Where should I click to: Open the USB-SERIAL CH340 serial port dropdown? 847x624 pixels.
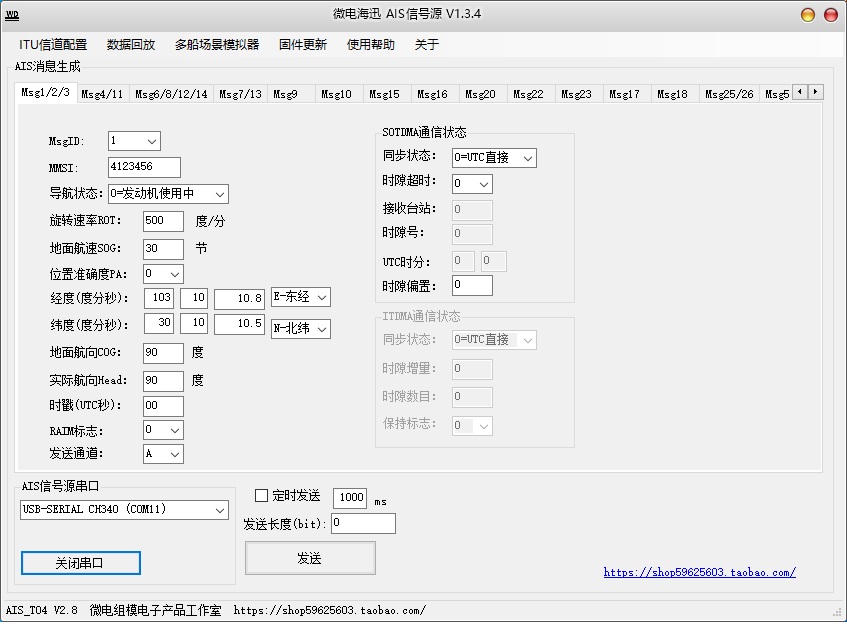[124, 509]
